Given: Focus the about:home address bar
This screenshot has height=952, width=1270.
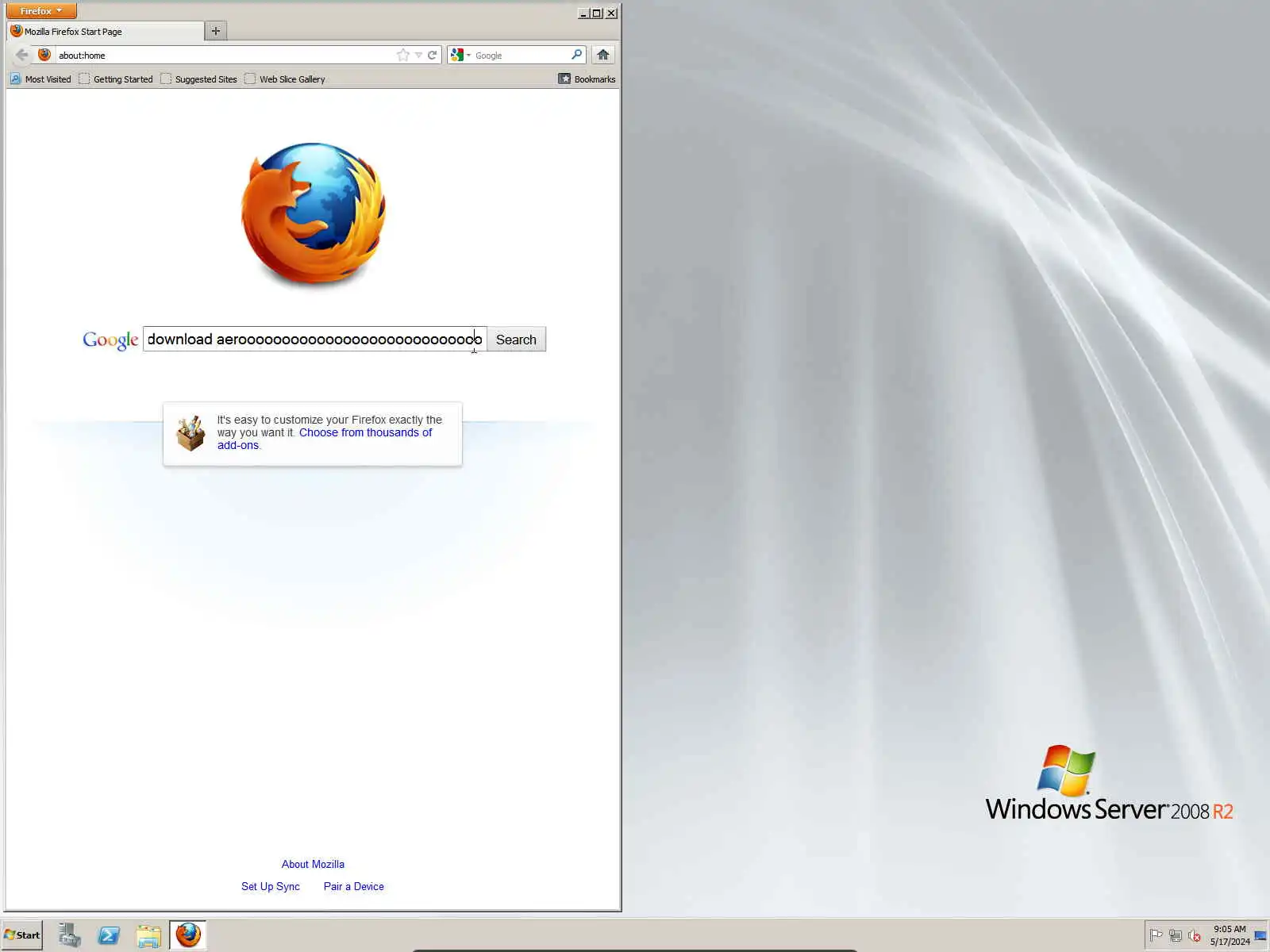Looking at the screenshot, I should tap(226, 56).
